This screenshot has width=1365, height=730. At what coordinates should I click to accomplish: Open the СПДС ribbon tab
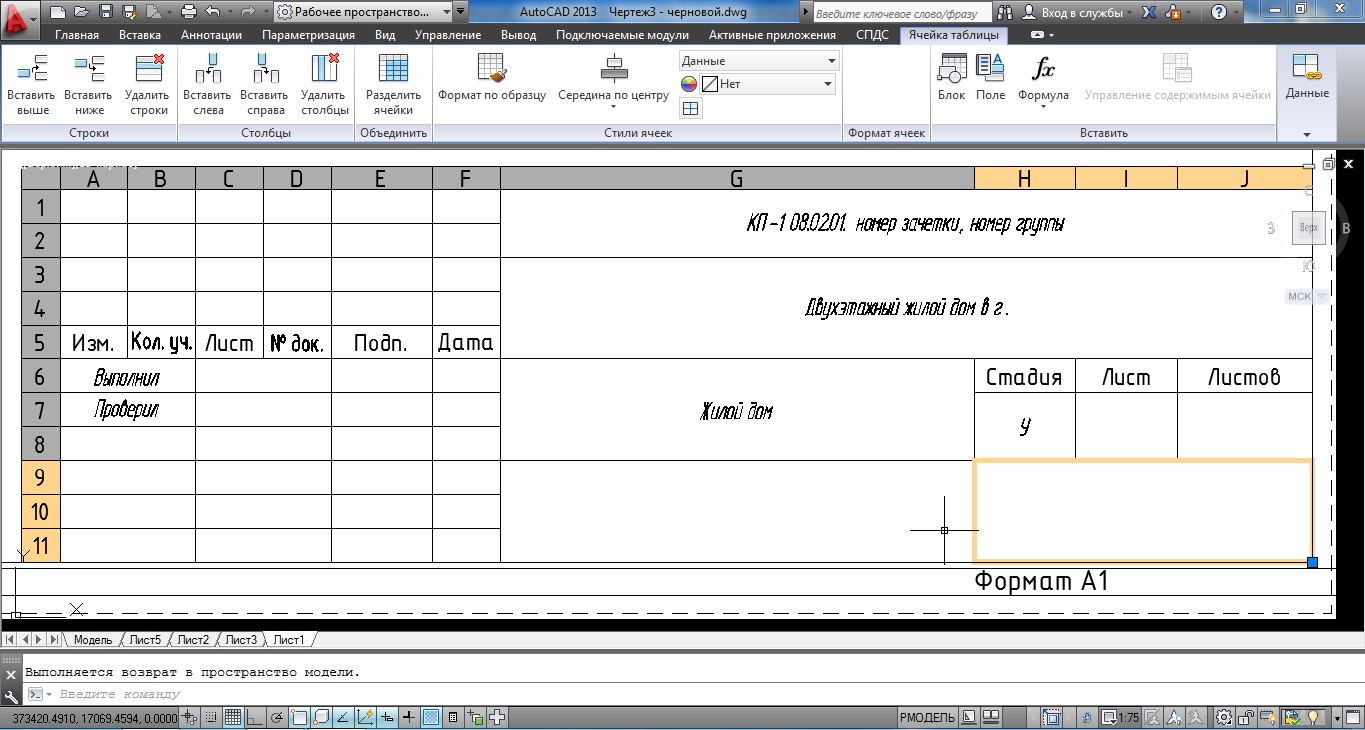click(x=872, y=35)
